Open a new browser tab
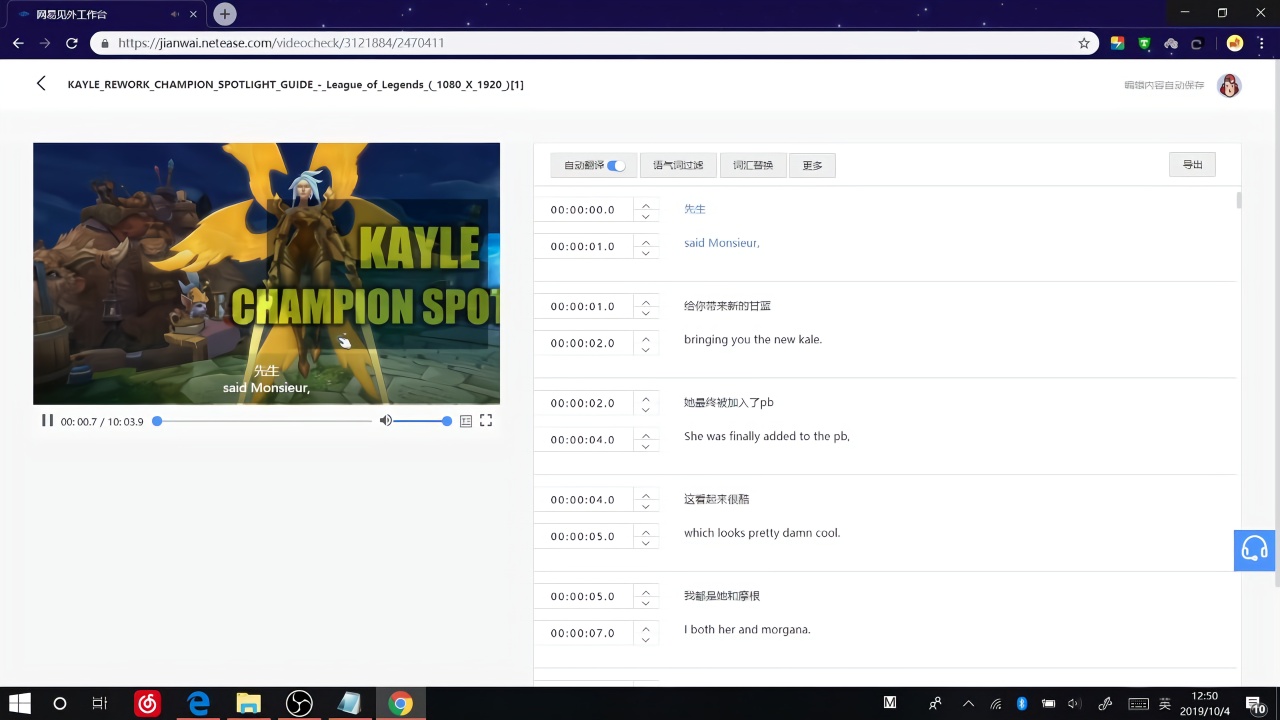 [x=225, y=14]
